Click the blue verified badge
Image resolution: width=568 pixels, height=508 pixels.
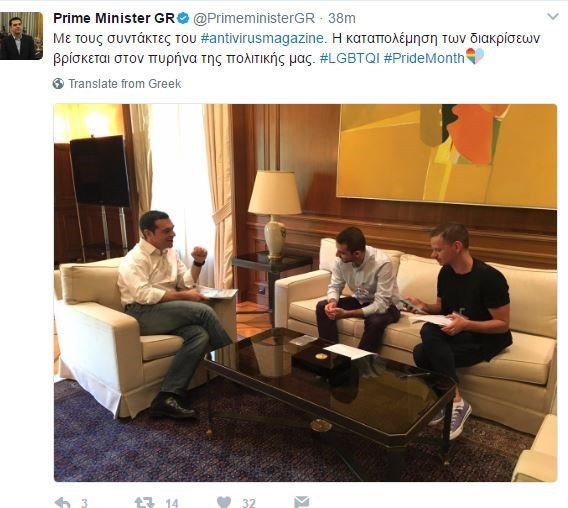[183, 18]
